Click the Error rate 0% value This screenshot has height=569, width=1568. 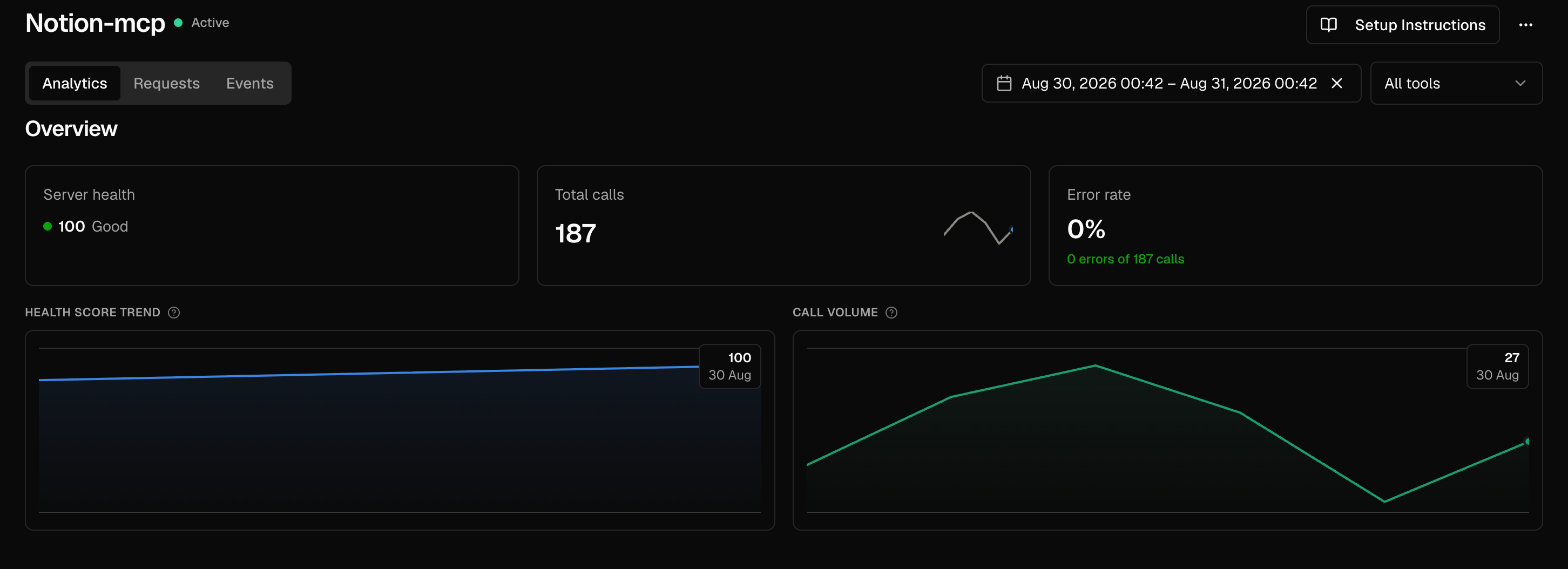coord(1086,229)
